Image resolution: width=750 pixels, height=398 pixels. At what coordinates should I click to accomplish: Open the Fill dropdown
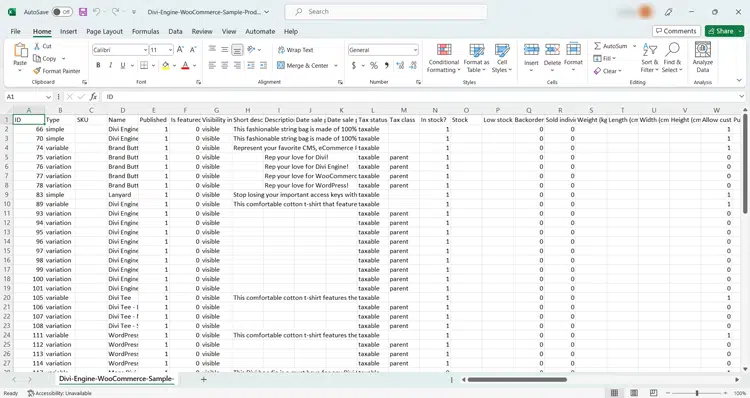tap(605, 58)
